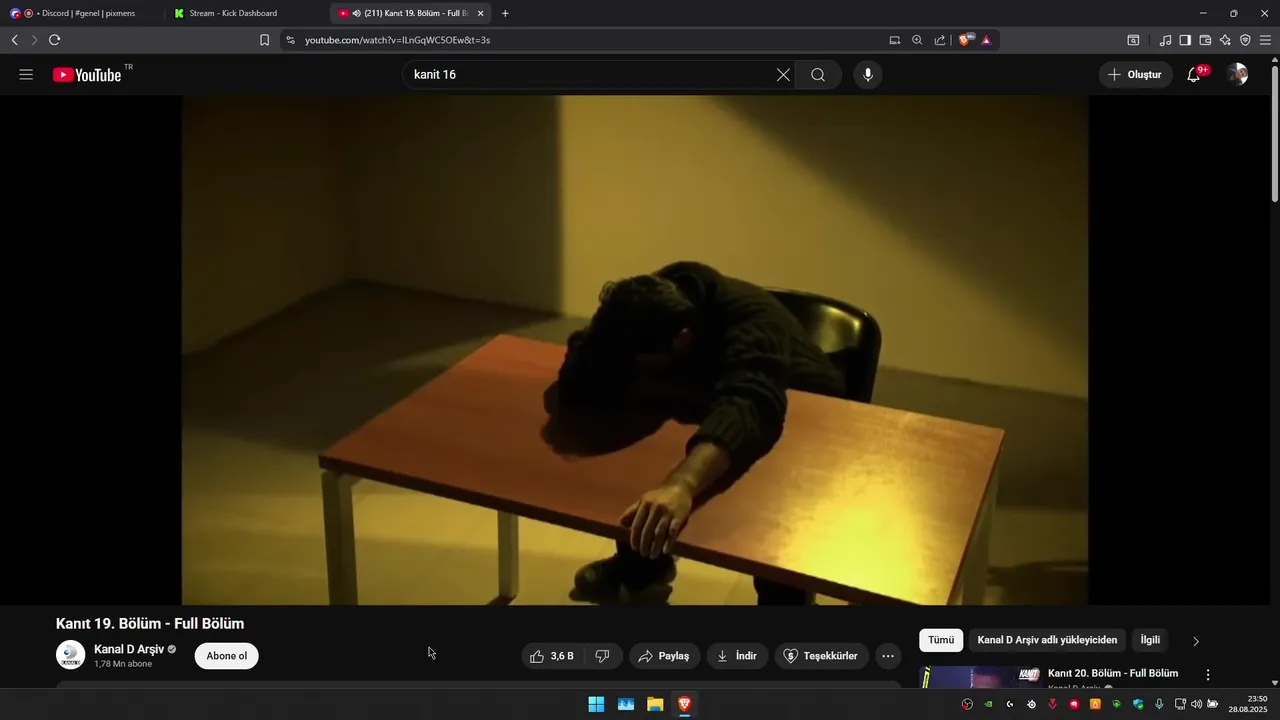The width and height of the screenshot is (1280, 720).
Task: Toggle the browser sidebar panel
Action: click(x=1185, y=40)
